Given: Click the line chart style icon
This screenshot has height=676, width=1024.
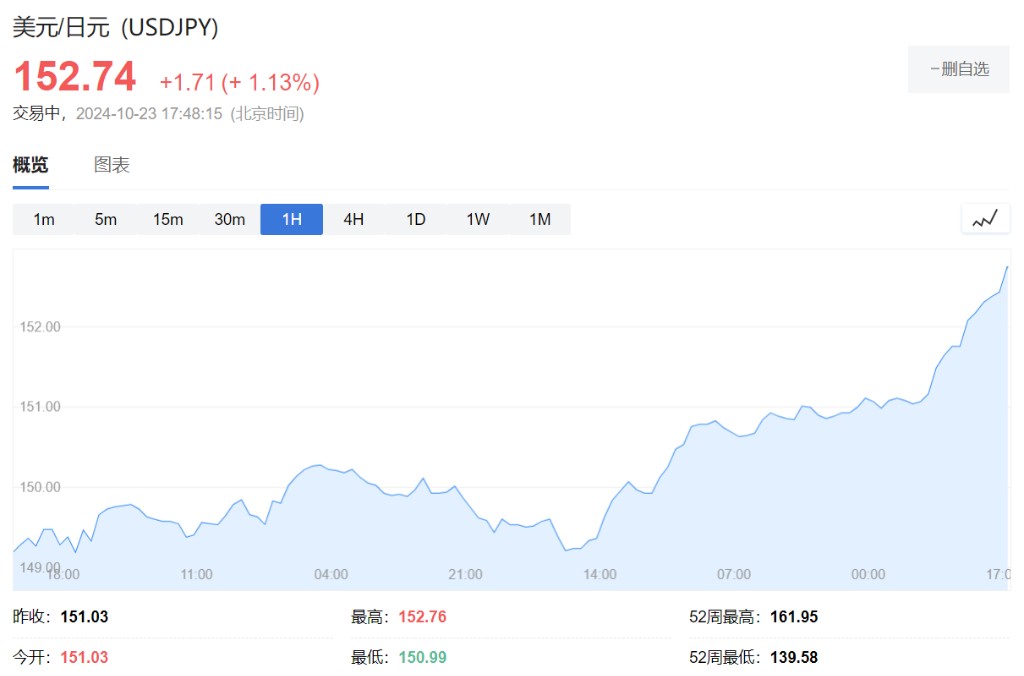Looking at the screenshot, I should 985,219.
